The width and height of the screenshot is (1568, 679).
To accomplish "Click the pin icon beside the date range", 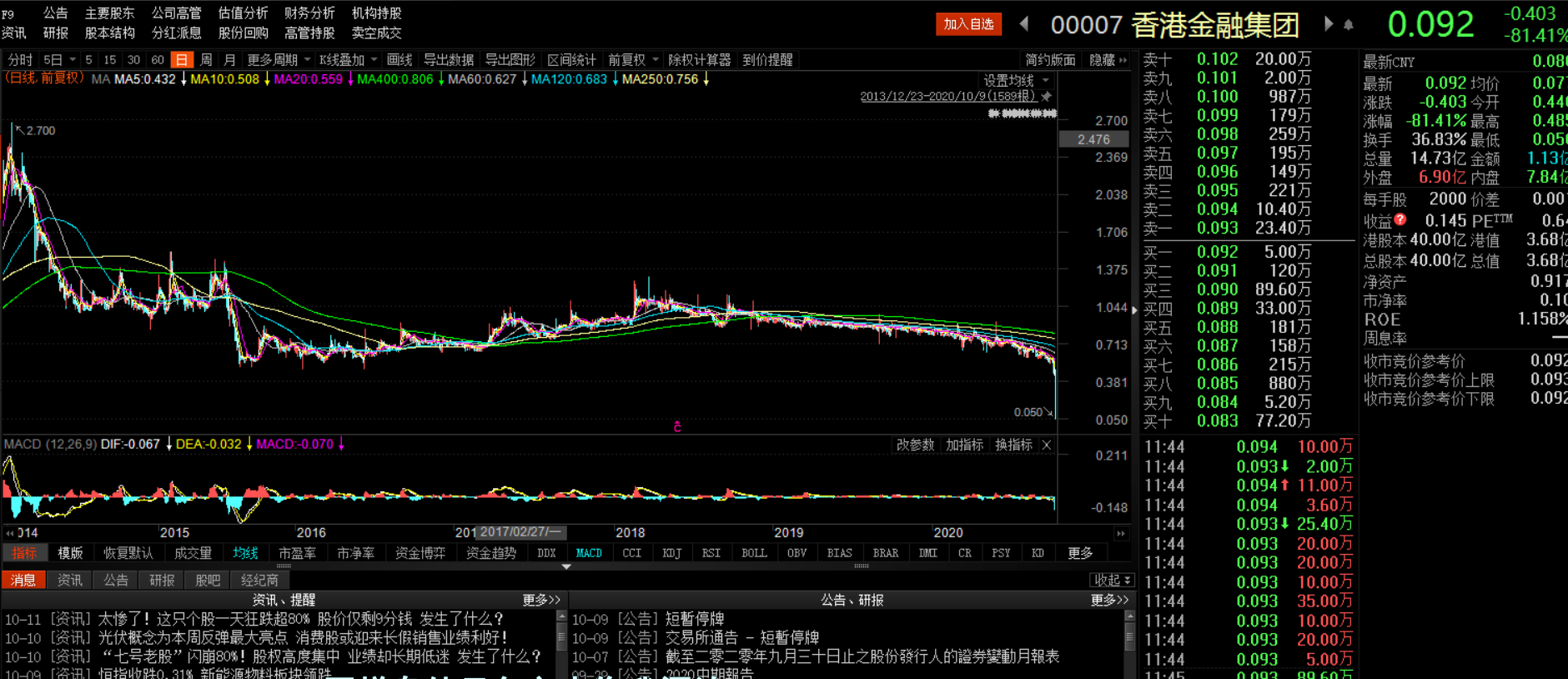I will click(1047, 96).
